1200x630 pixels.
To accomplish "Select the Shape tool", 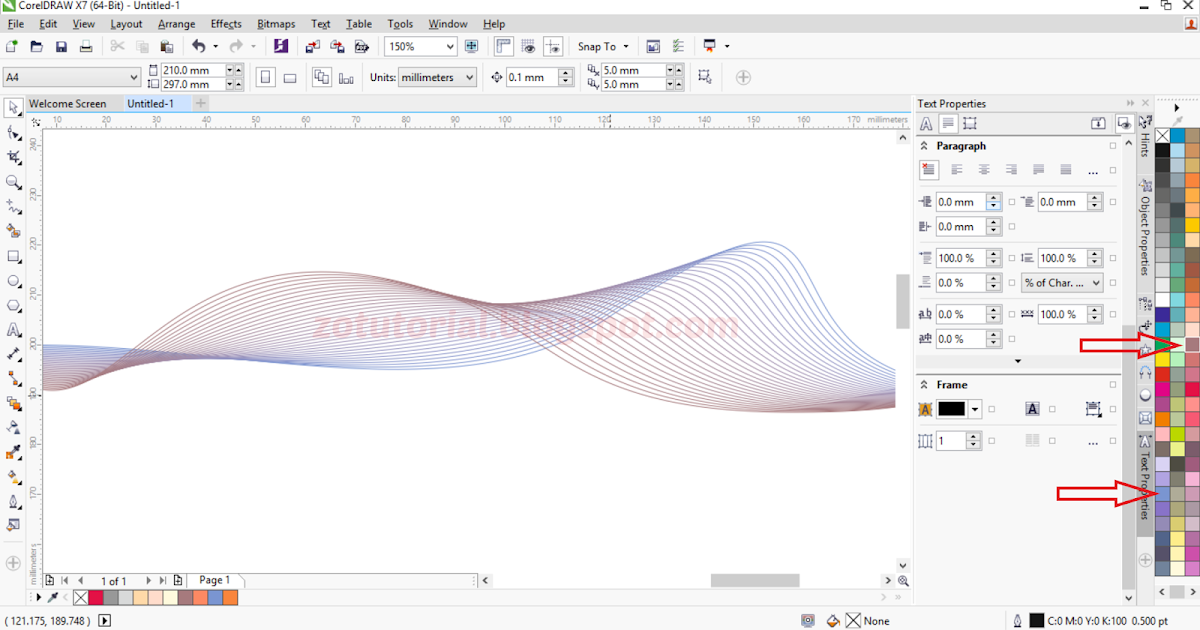I will click(x=14, y=131).
